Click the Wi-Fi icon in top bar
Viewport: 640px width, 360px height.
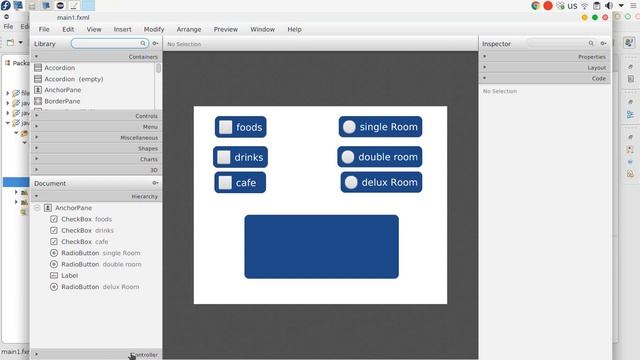coord(585,6)
